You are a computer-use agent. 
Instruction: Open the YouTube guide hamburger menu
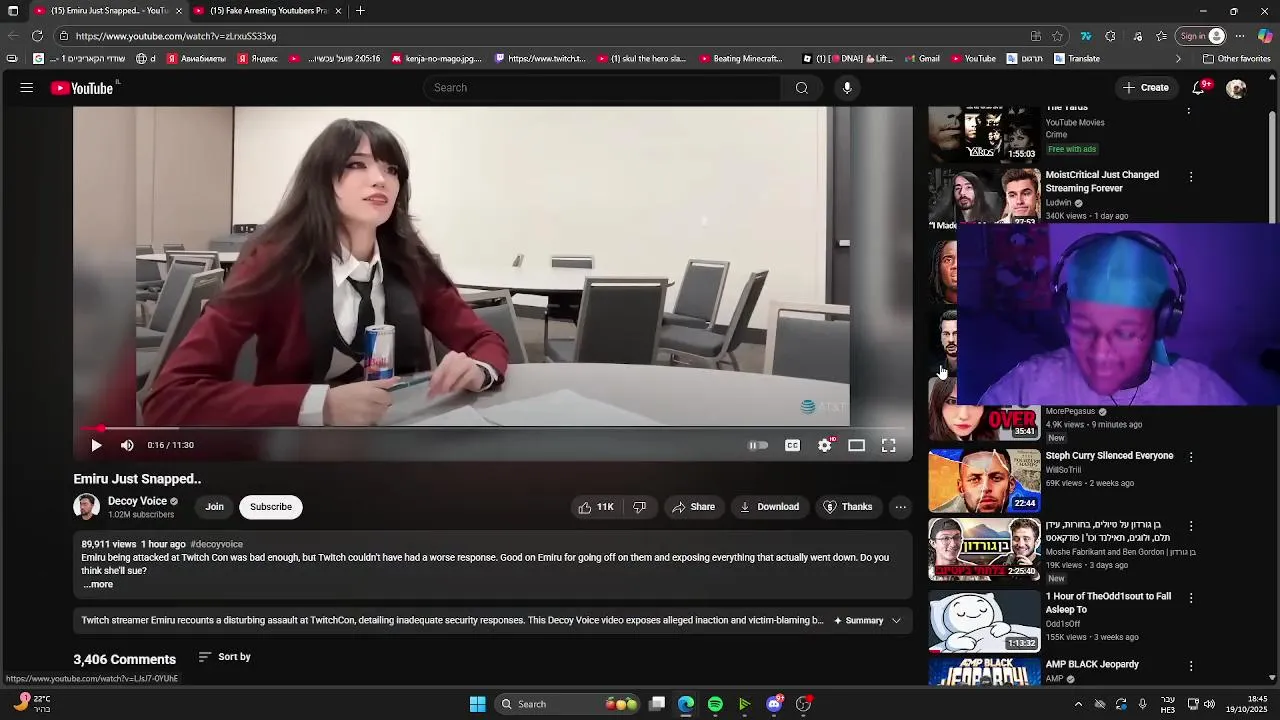point(27,88)
